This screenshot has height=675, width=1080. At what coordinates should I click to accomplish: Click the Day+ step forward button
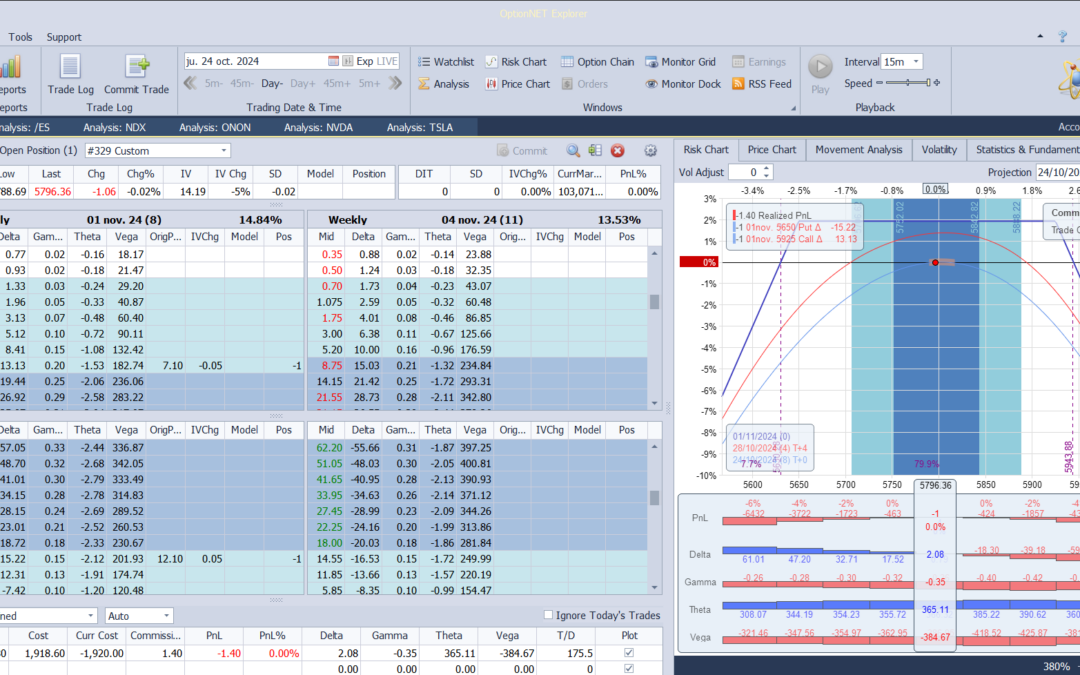[302, 83]
